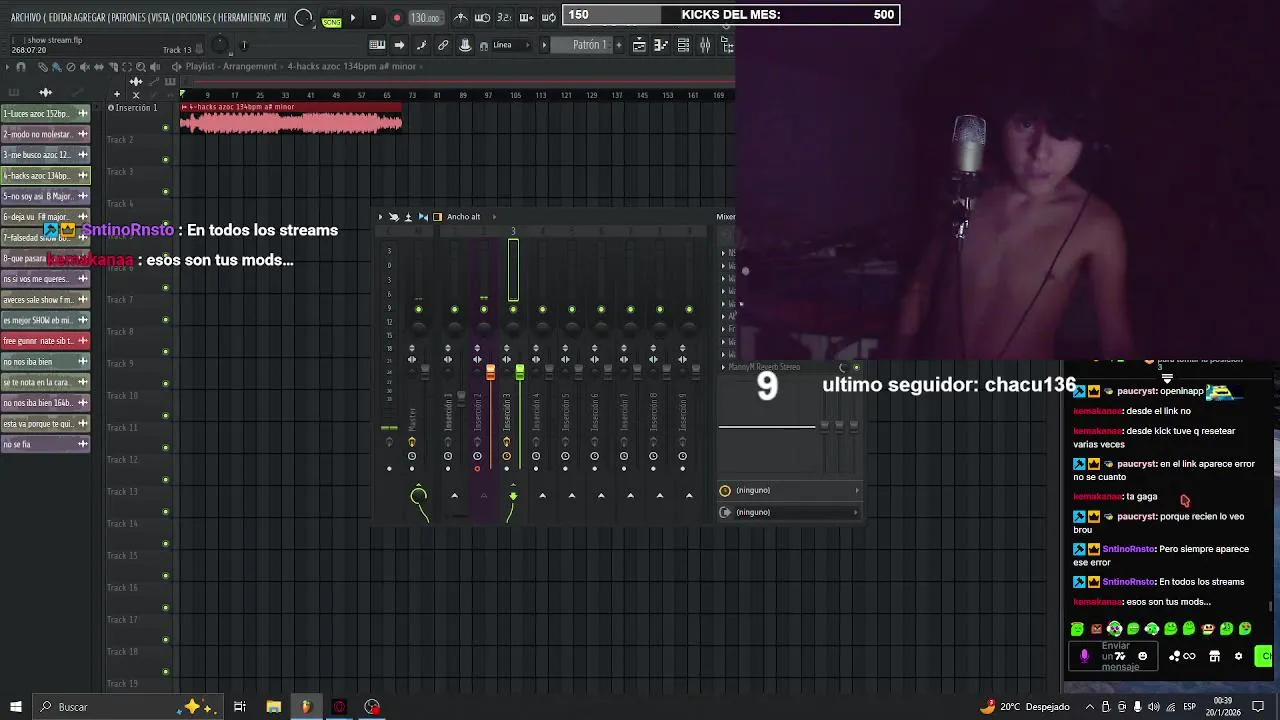Select the Inserción 4 mixer track

pos(536,411)
